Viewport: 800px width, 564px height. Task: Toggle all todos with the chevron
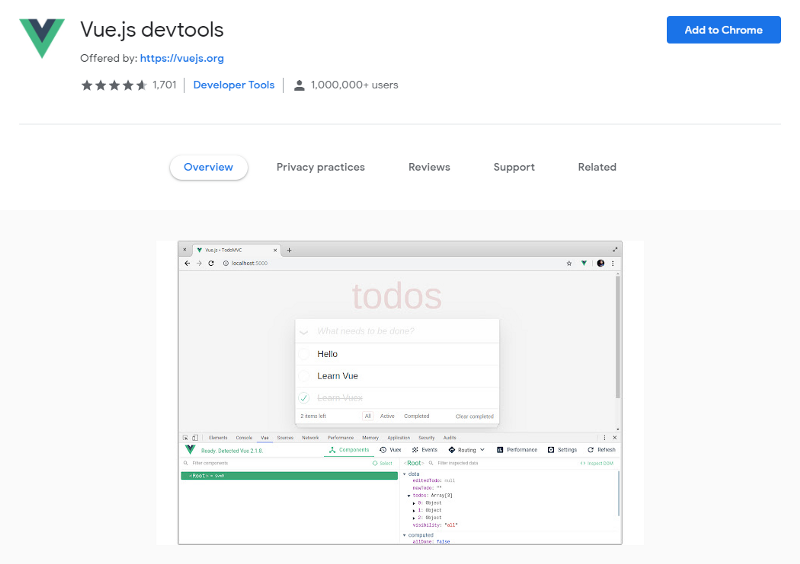(304, 332)
